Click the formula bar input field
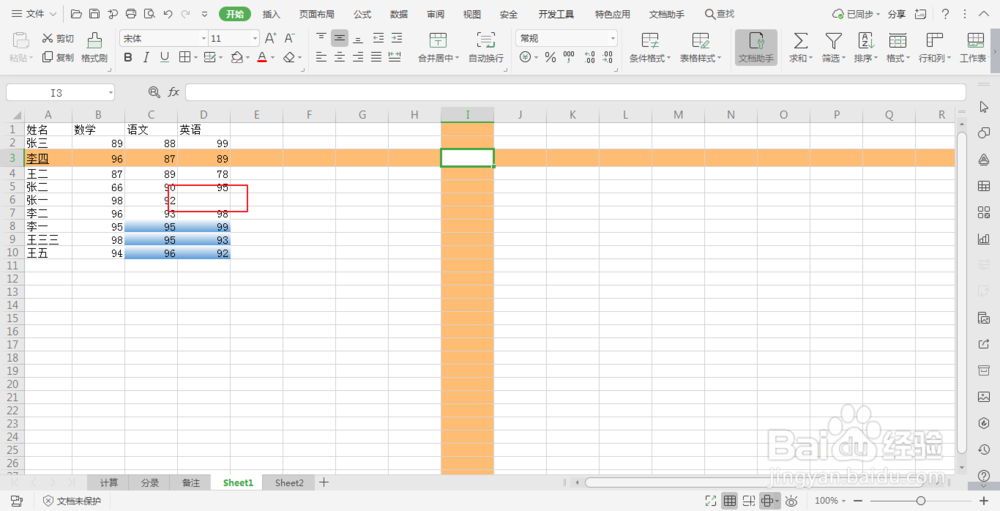The image size is (1000, 511). [575, 93]
